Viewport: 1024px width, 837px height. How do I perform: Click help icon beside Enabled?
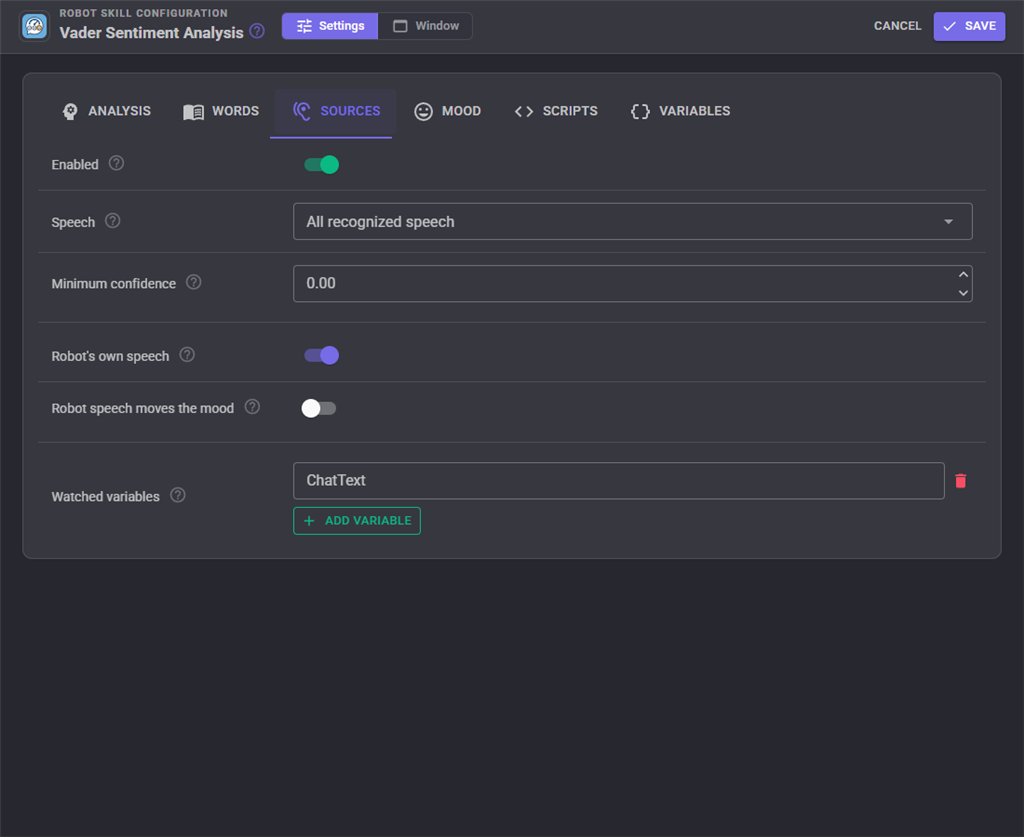point(116,163)
